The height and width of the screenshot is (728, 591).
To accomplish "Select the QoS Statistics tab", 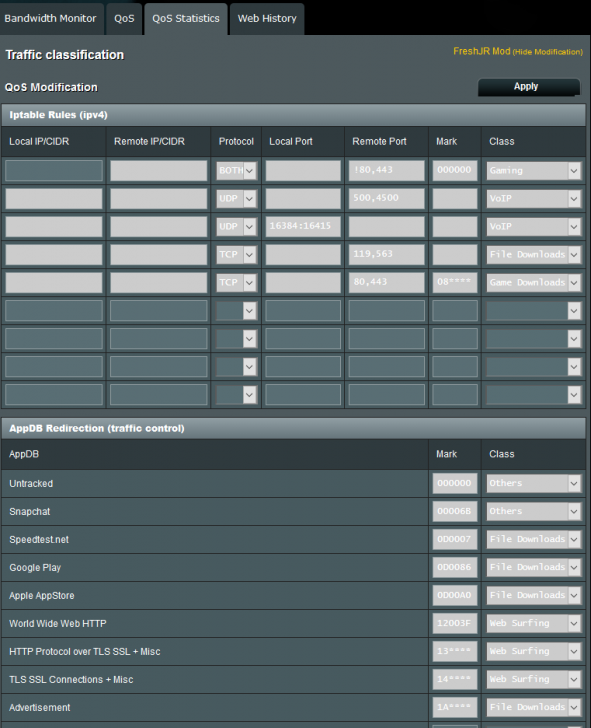I will pyautogui.click(x=186, y=19).
